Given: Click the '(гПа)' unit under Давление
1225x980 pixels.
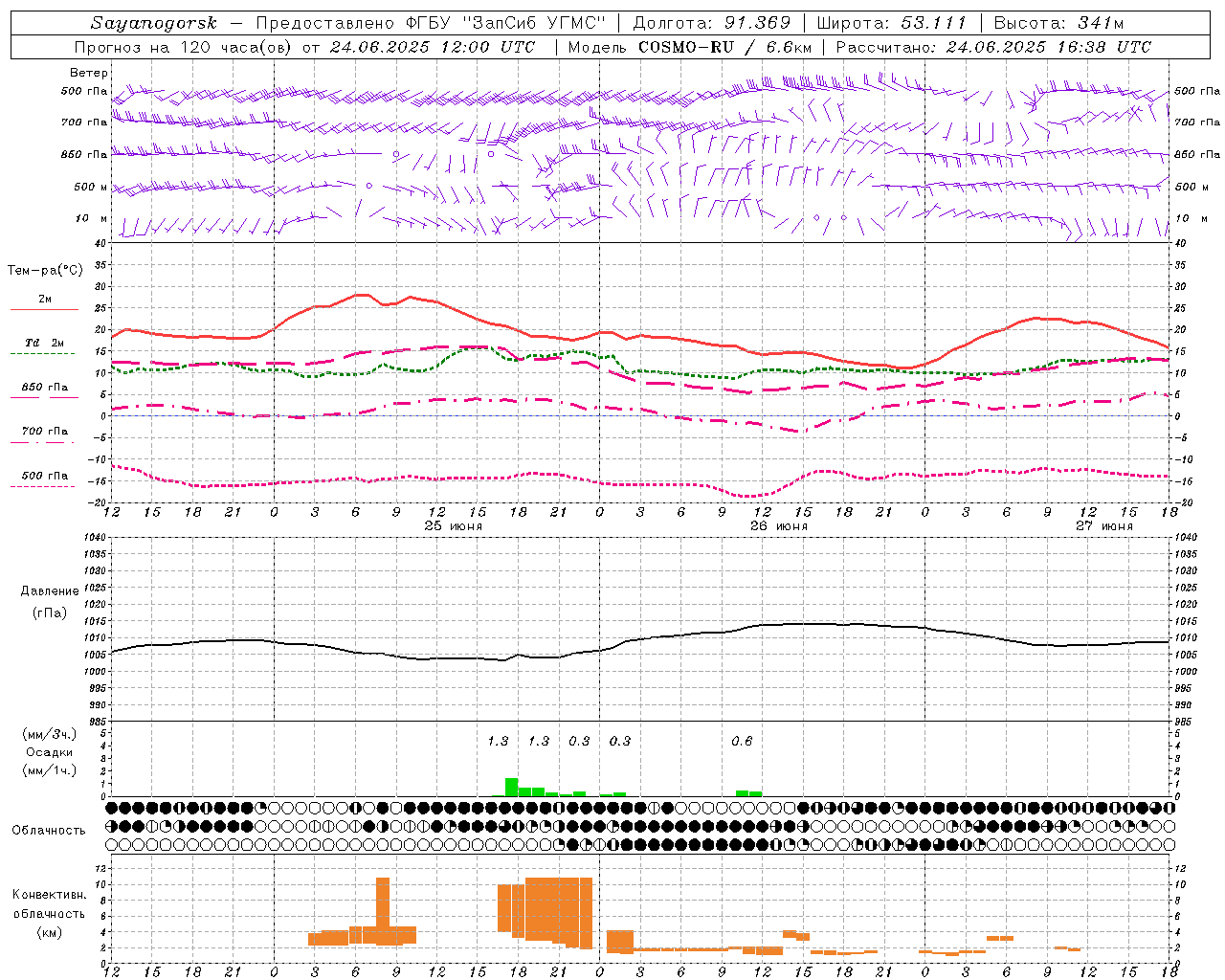Looking at the screenshot, I should (x=50, y=613).
